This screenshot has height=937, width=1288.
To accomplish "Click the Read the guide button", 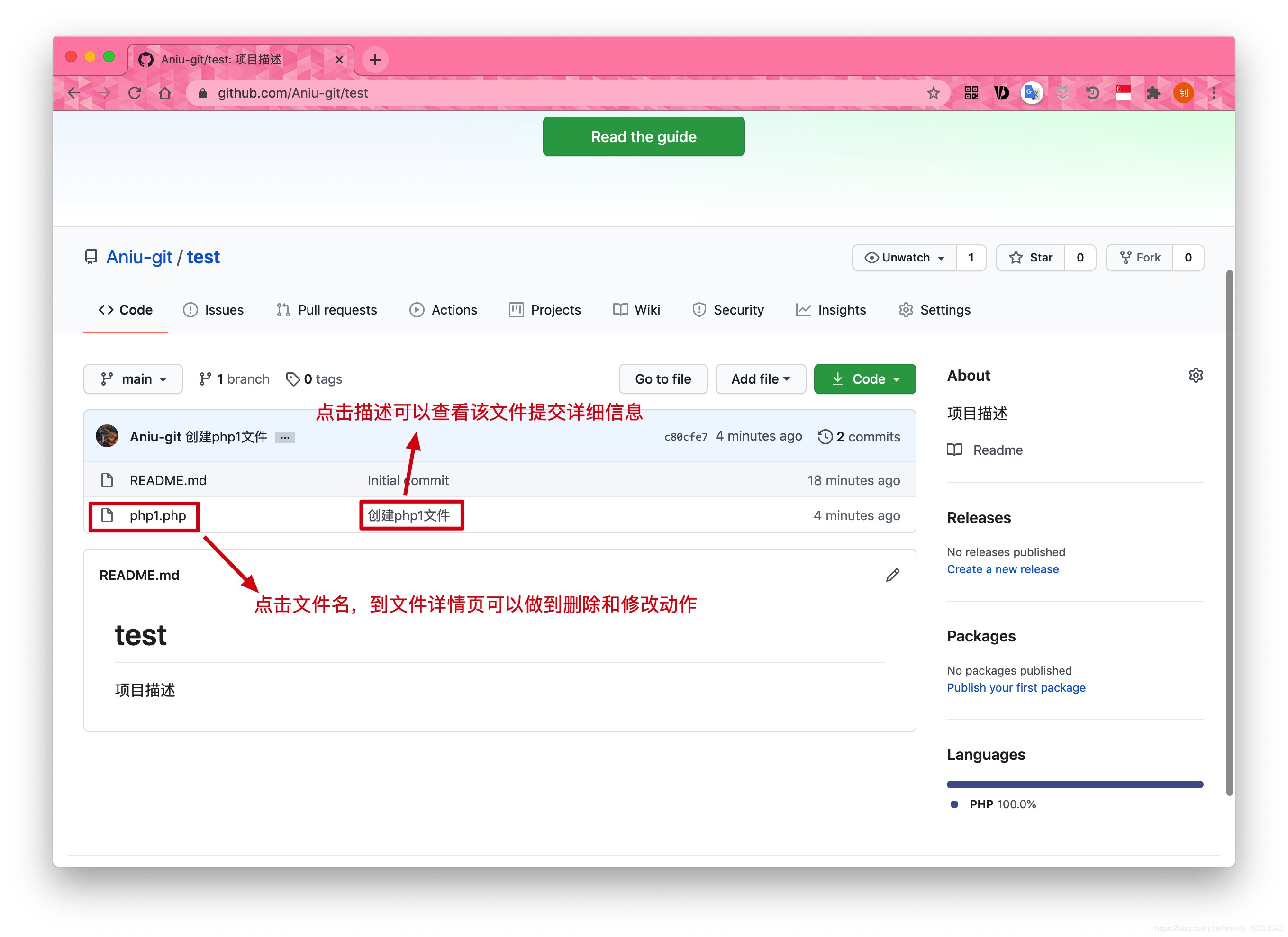I will (644, 136).
